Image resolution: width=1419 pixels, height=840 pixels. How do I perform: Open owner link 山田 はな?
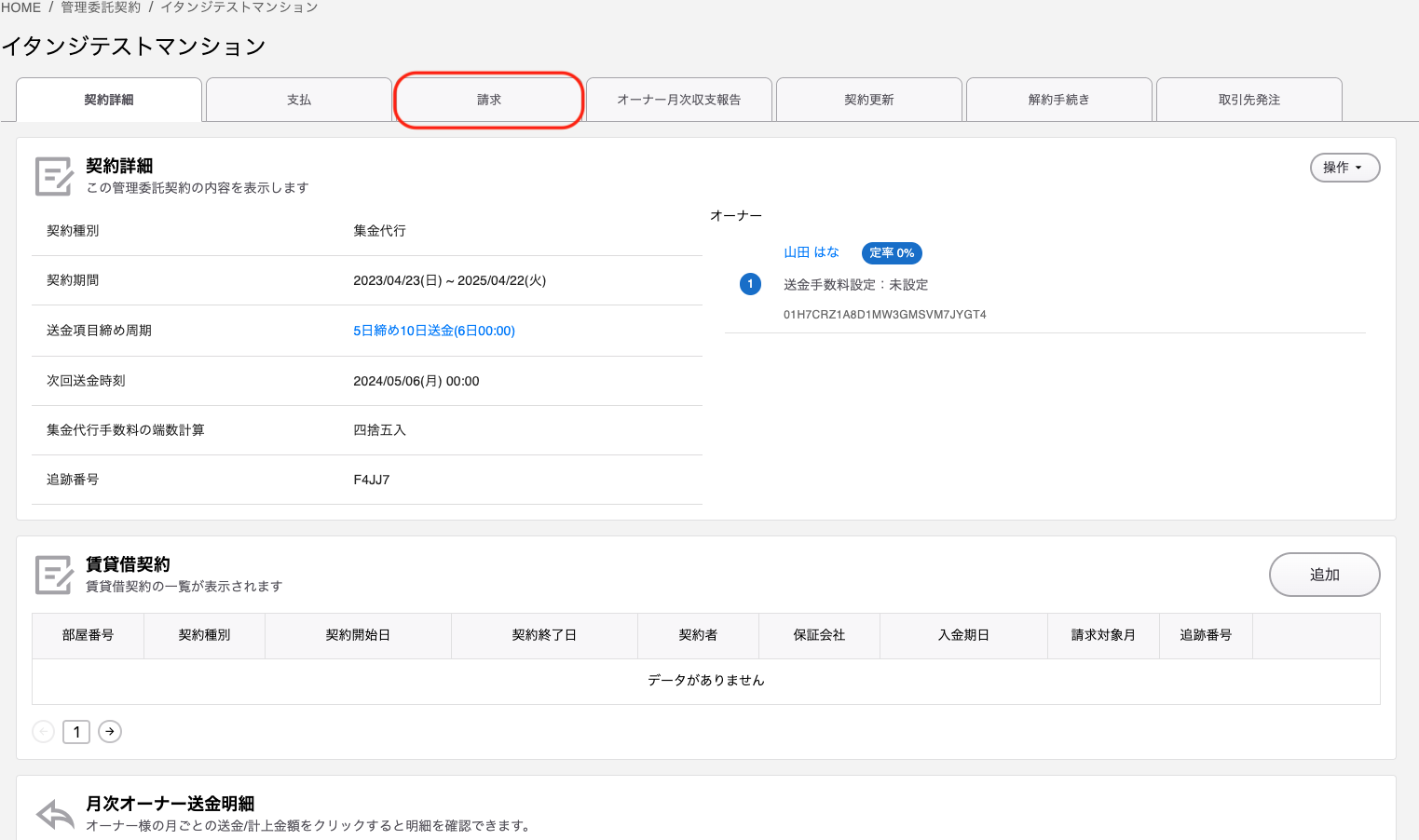pos(811,252)
